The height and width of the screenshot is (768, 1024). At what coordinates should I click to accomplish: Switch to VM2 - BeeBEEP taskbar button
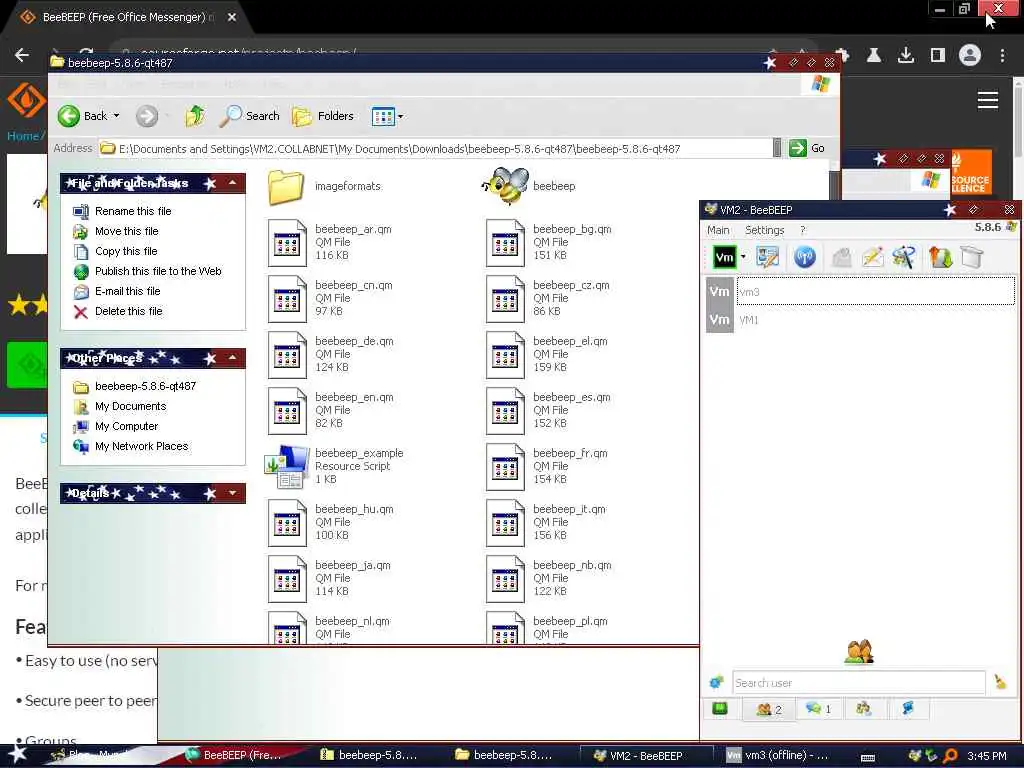[x=647, y=755]
